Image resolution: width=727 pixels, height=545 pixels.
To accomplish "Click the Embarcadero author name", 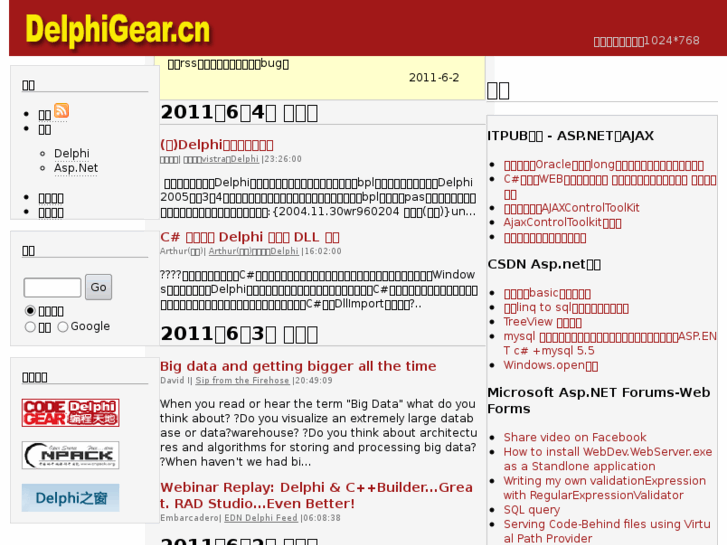I will pos(190,518).
